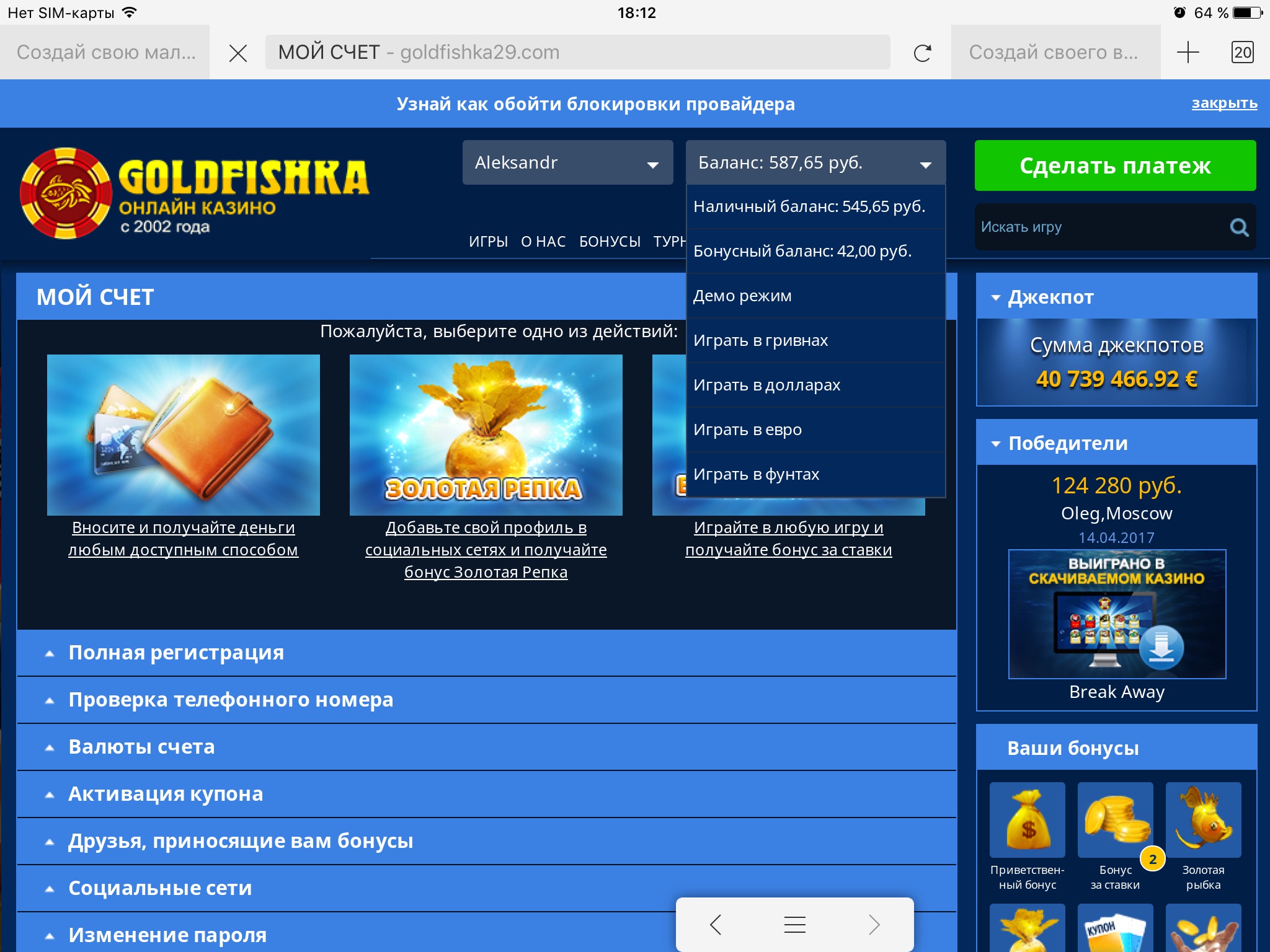Image resolution: width=1270 pixels, height=952 pixels.
Task: Open the bet bonus gold coins icon
Action: coord(1115,820)
